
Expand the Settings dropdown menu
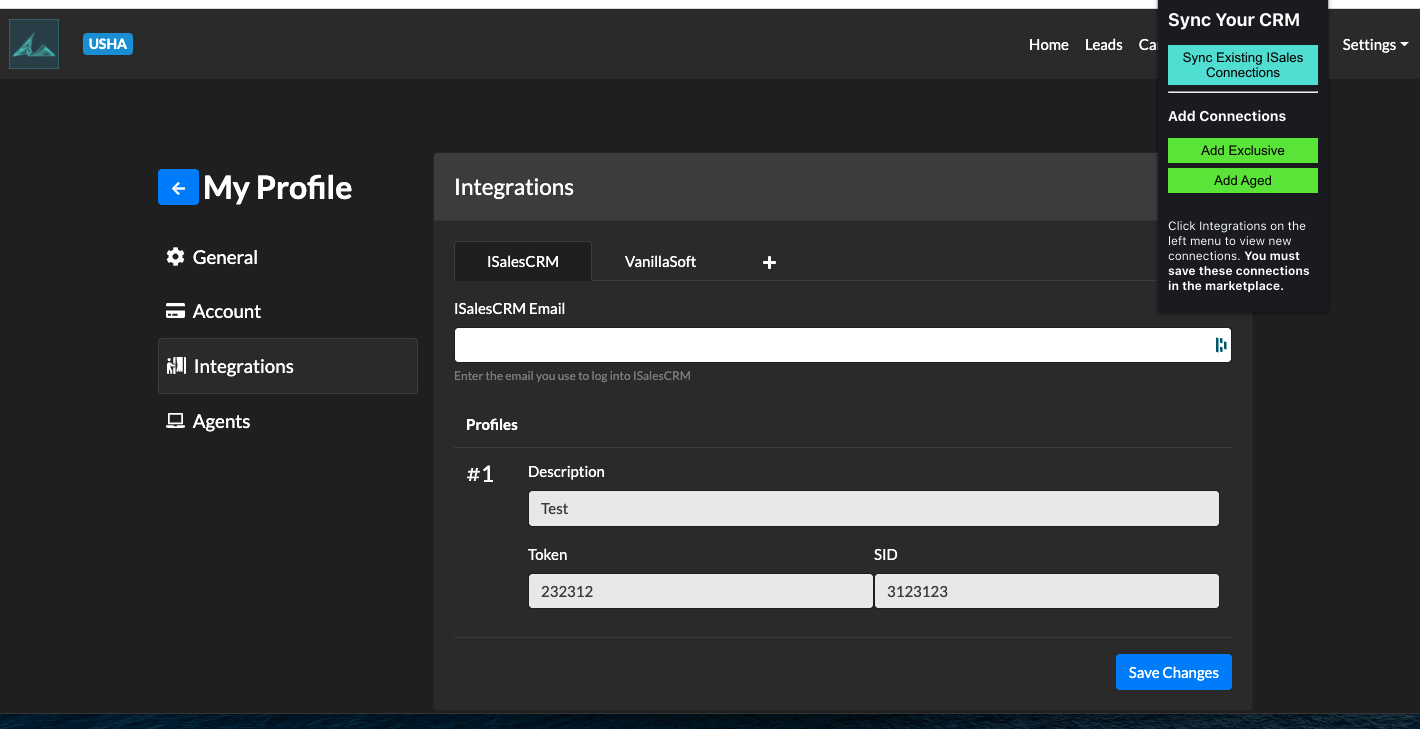coord(1376,45)
